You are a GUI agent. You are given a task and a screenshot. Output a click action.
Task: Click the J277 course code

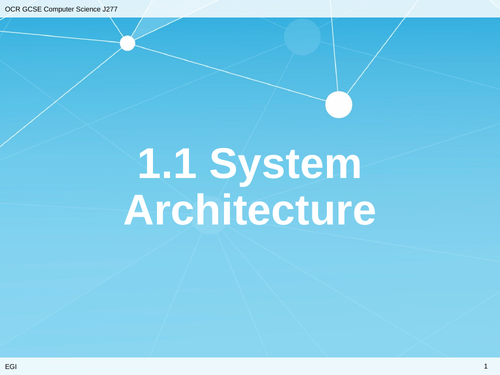(x=110, y=9)
